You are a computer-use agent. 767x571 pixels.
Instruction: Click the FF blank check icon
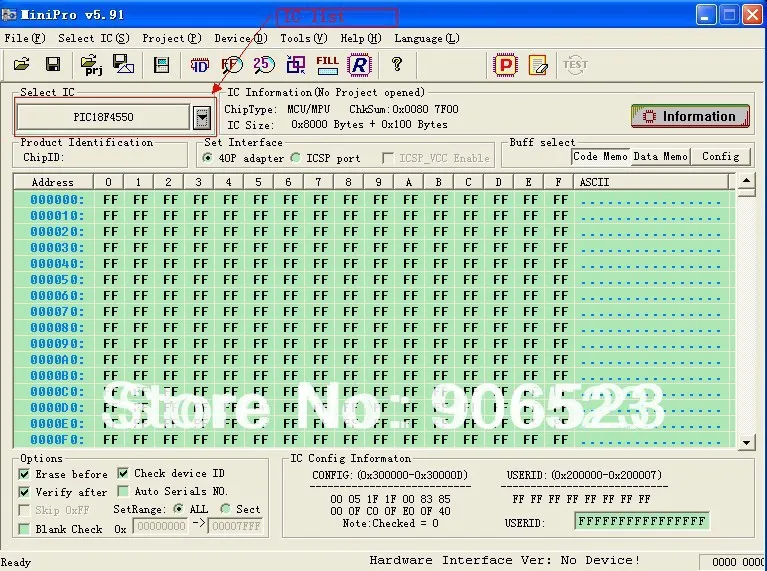point(232,65)
